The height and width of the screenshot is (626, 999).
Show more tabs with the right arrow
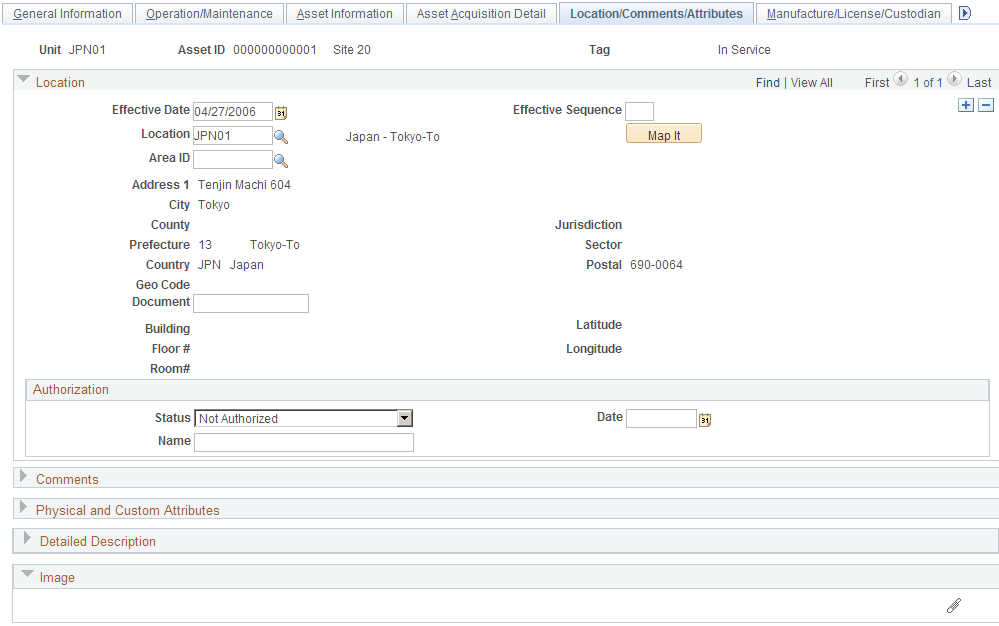tap(965, 13)
